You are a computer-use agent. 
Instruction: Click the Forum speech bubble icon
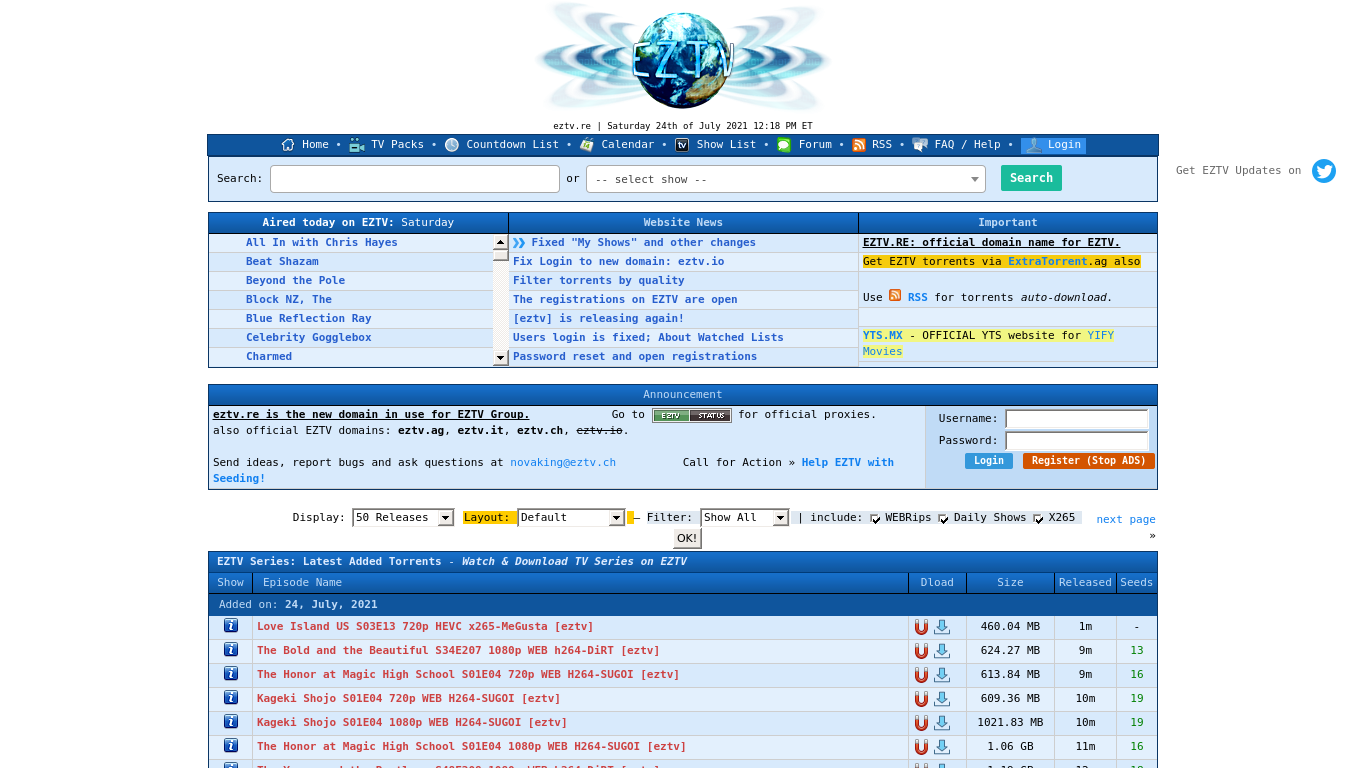784,145
